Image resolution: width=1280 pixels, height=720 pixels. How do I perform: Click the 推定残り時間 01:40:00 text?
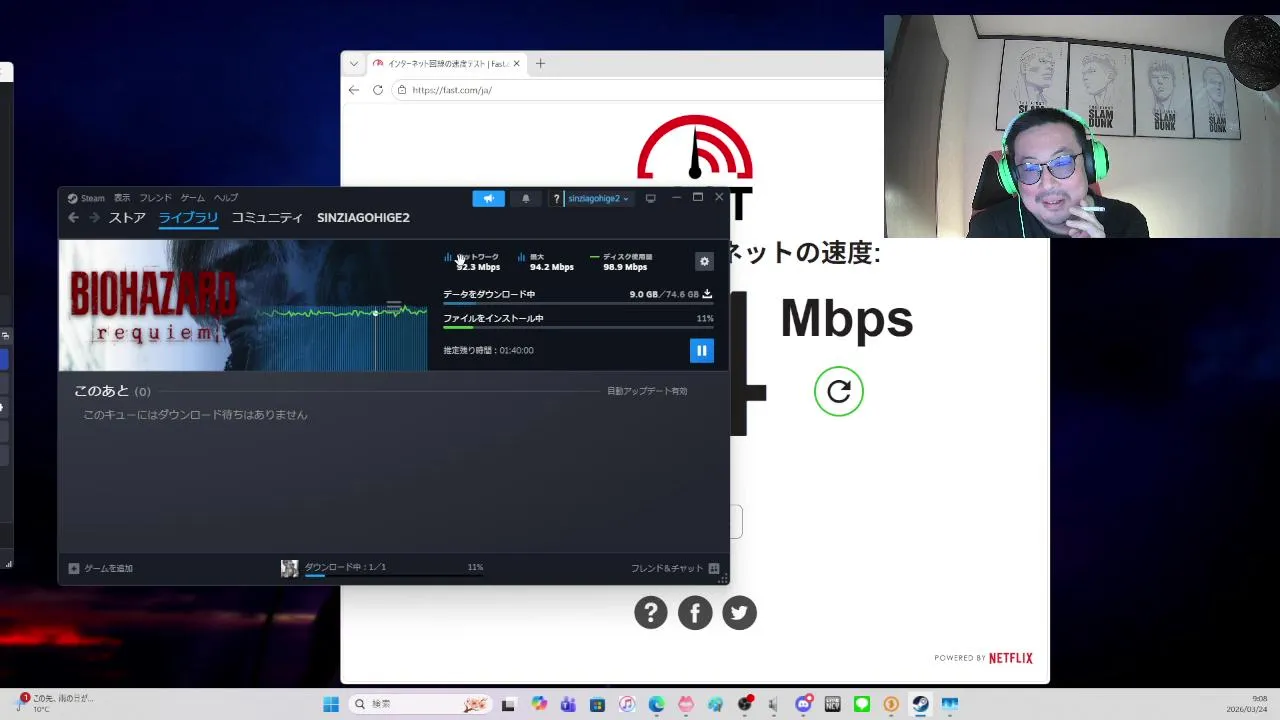point(488,350)
